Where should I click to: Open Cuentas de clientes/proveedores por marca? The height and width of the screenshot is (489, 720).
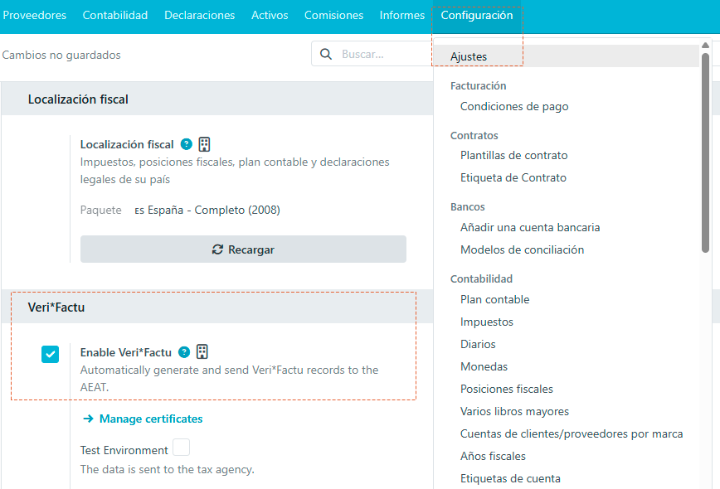click(572, 434)
